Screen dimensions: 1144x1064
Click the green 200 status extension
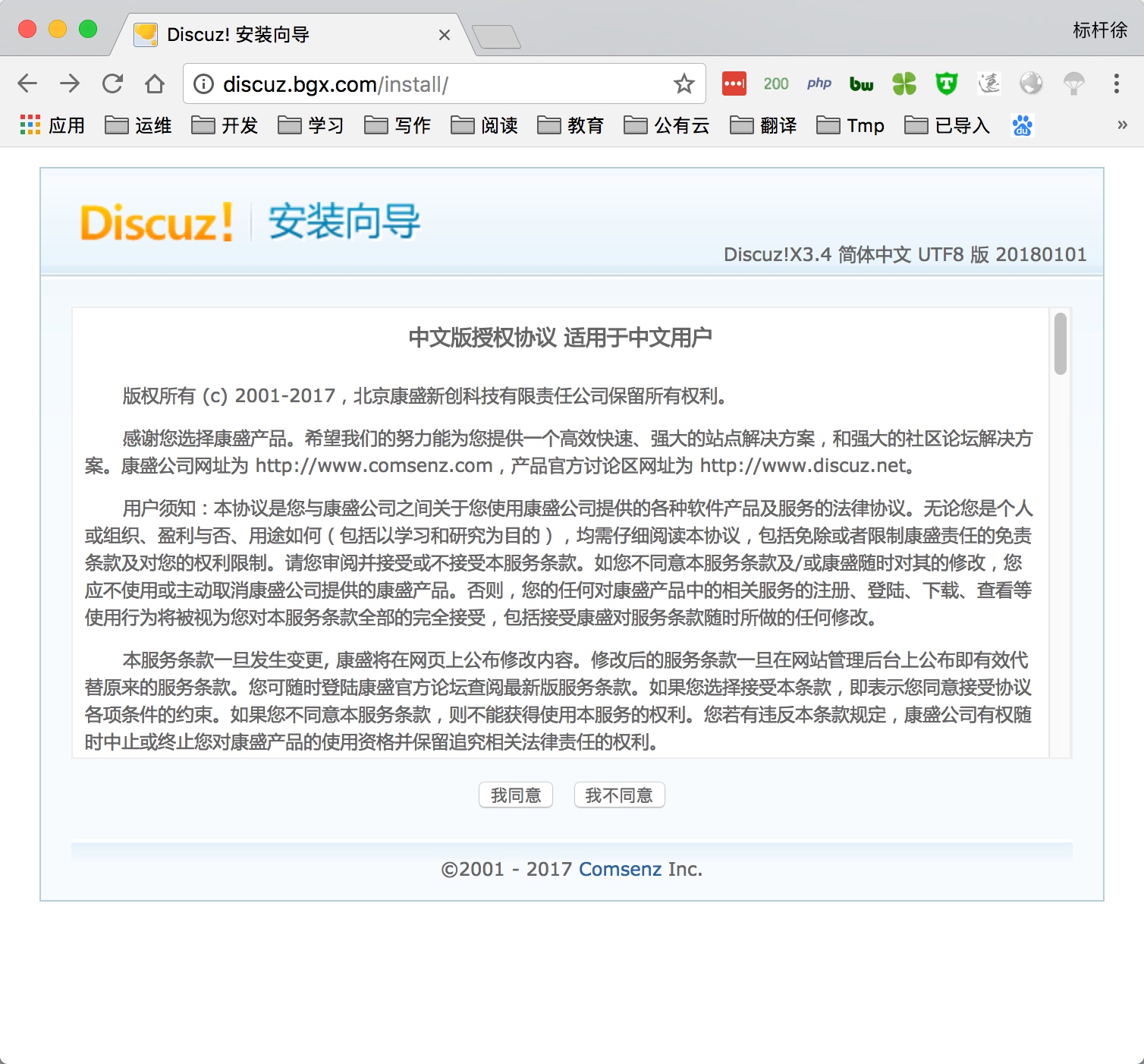776,83
